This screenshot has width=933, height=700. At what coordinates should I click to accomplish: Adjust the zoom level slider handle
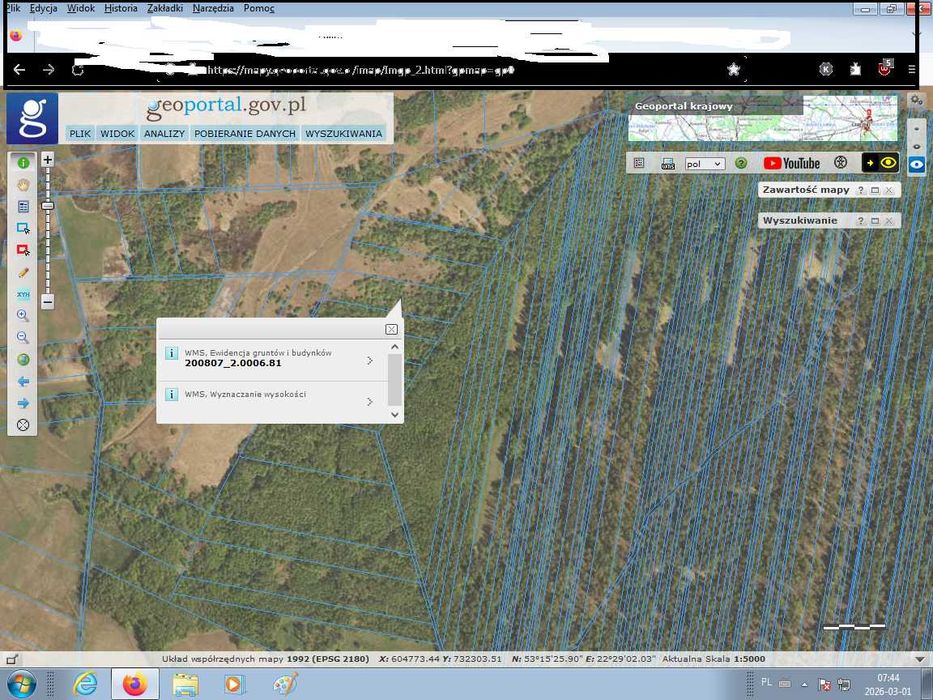click(48, 205)
